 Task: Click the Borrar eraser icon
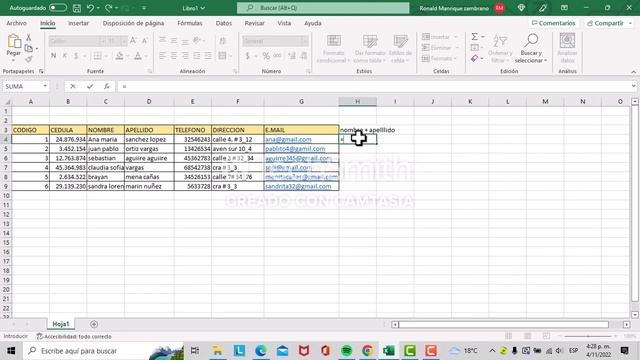(474, 59)
